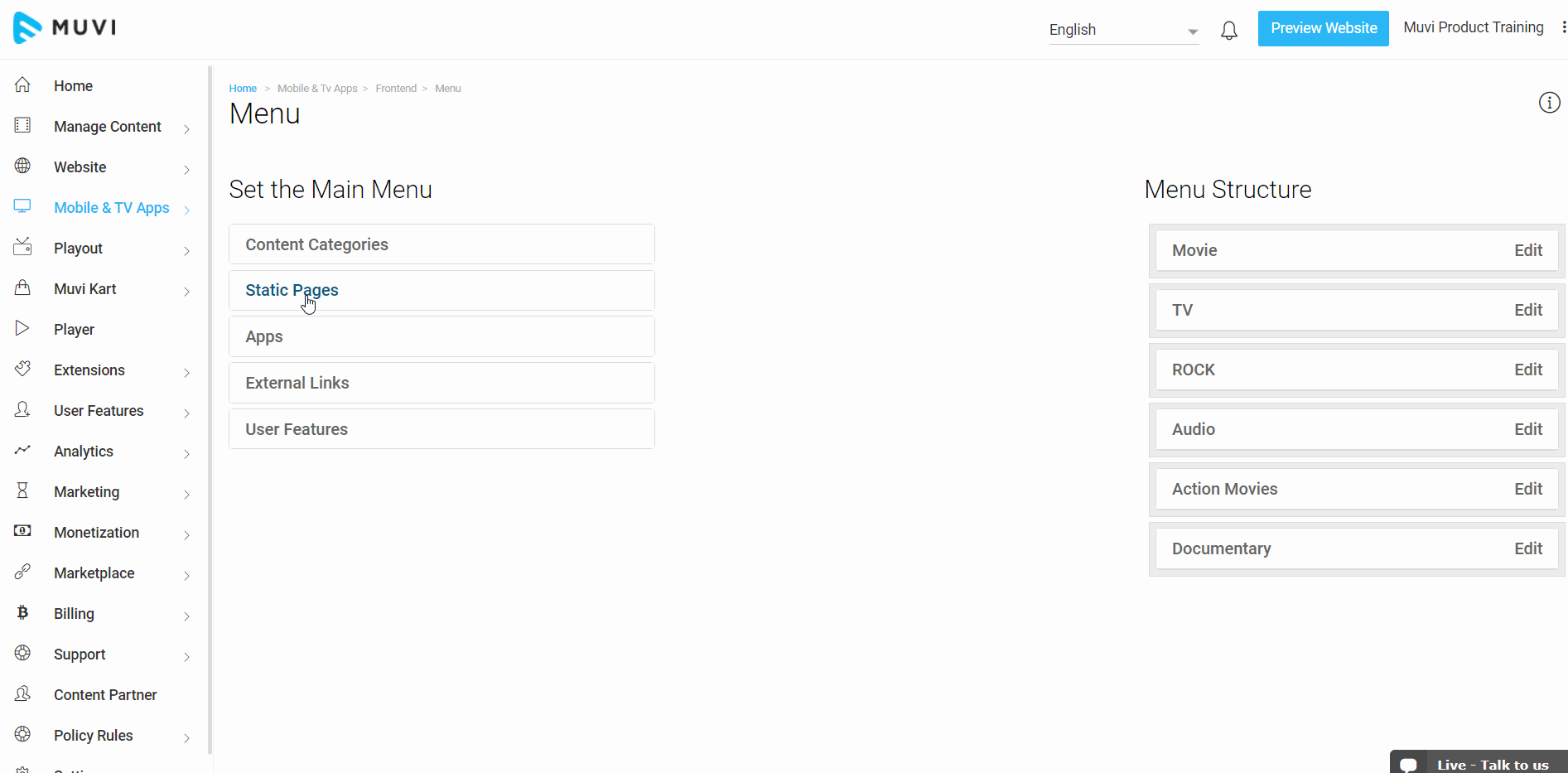Click the Home house icon in sidebar
This screenshot has height=773, width=1568.
pyautogui.click(x=22, y=85)
